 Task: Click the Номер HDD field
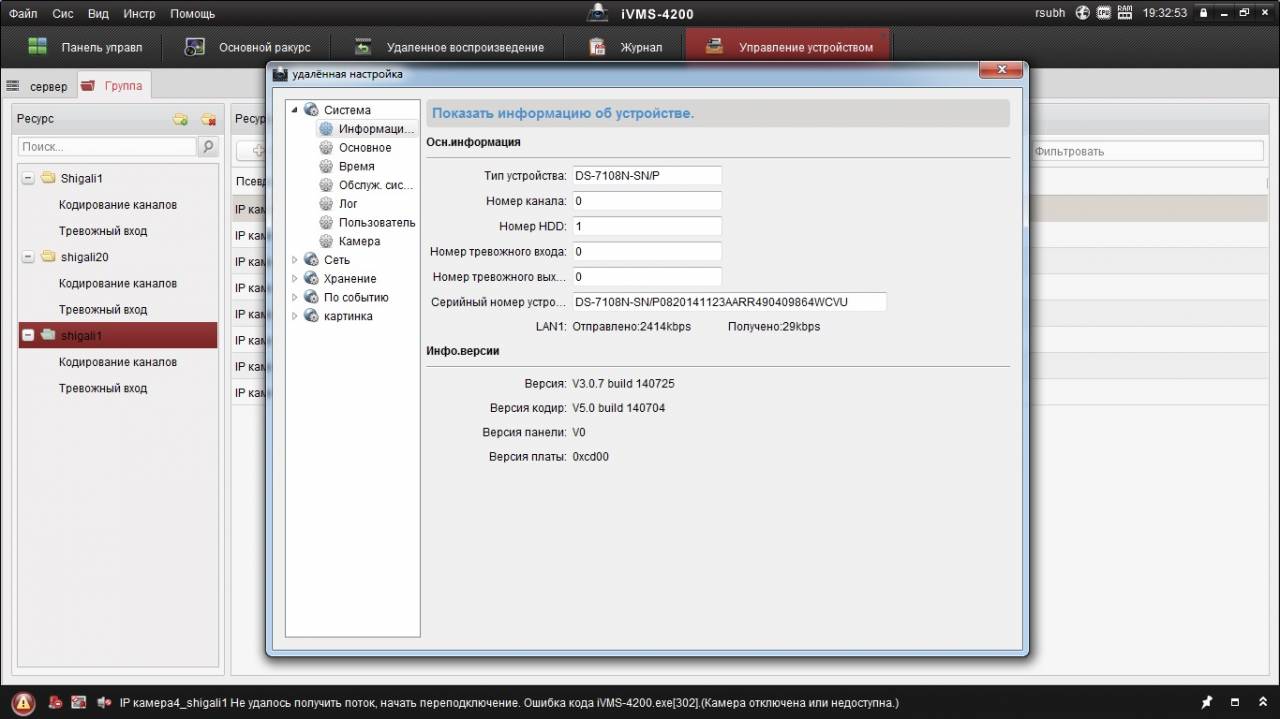point(646,226)
